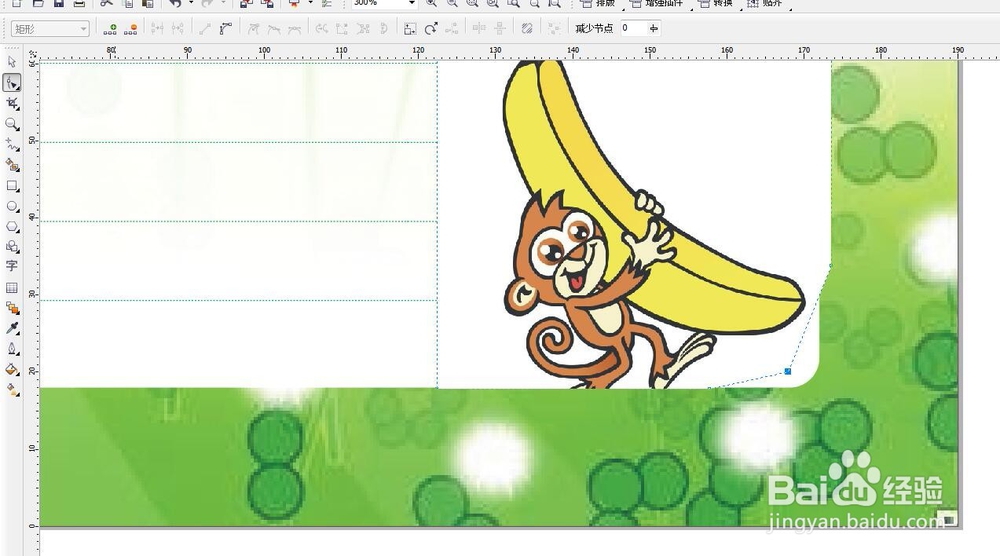Open the 排版 toolbar menu
Viewport: 1000px width, 556px height.
click(598, 3)
